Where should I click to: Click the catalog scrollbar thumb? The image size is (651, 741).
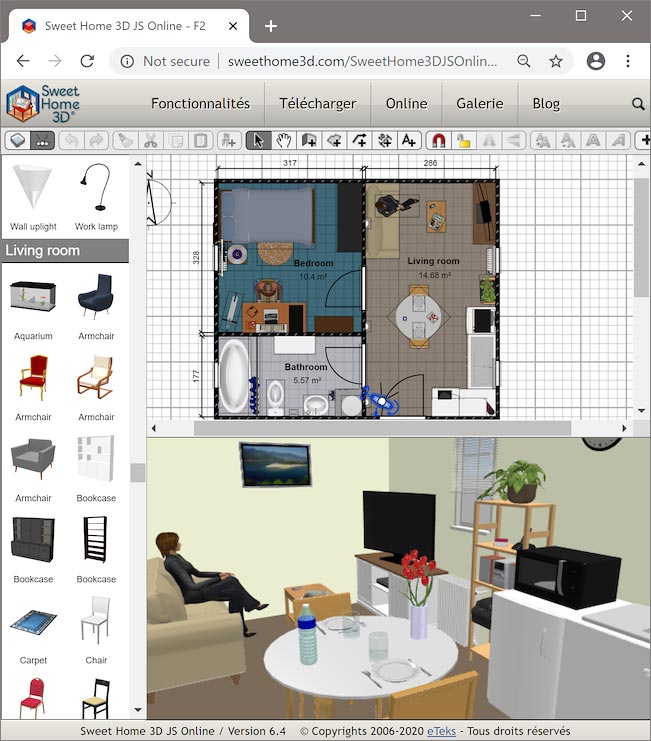pos(138,473)
